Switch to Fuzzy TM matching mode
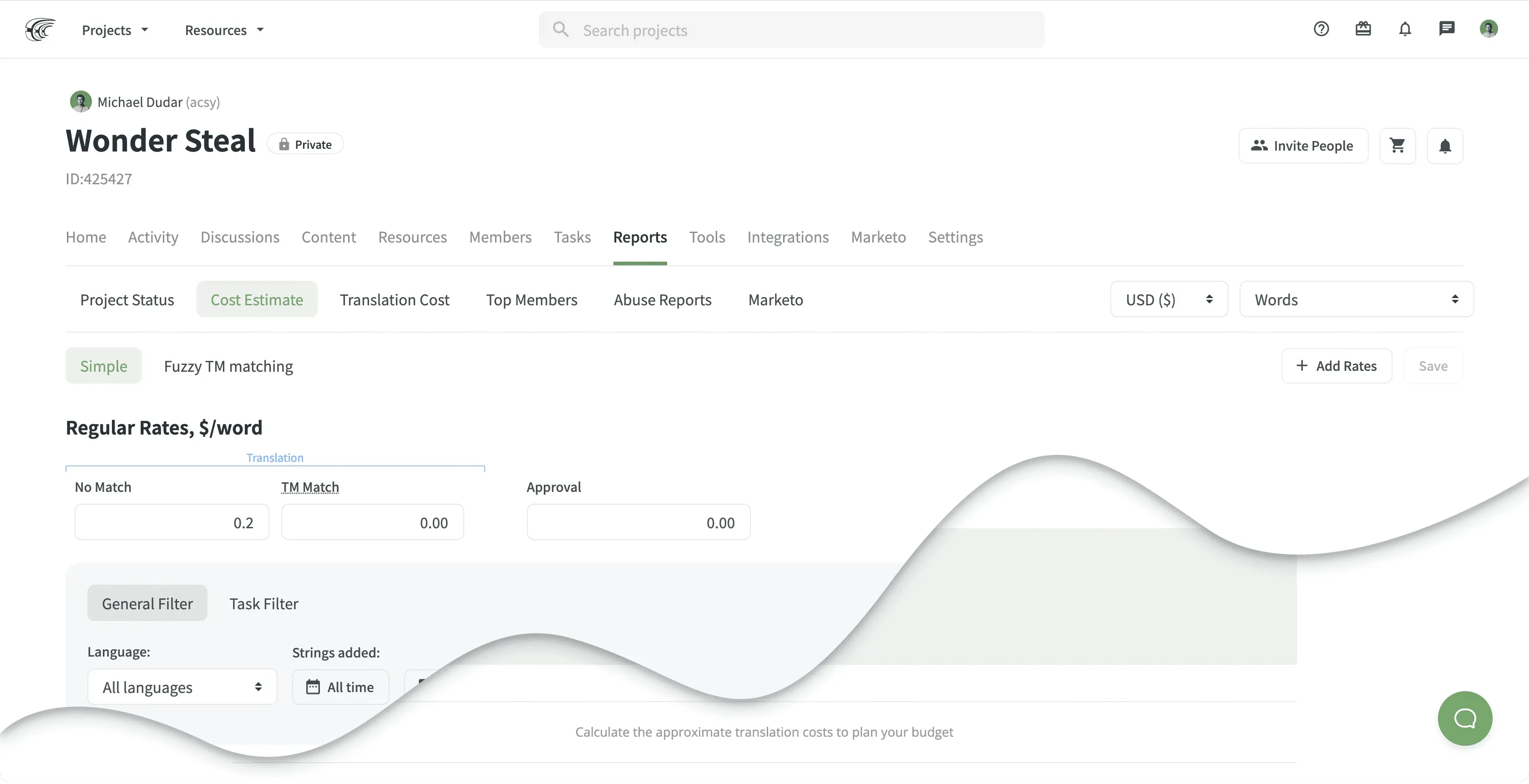Screen dimensions: 1529x784 coord(228,365)
